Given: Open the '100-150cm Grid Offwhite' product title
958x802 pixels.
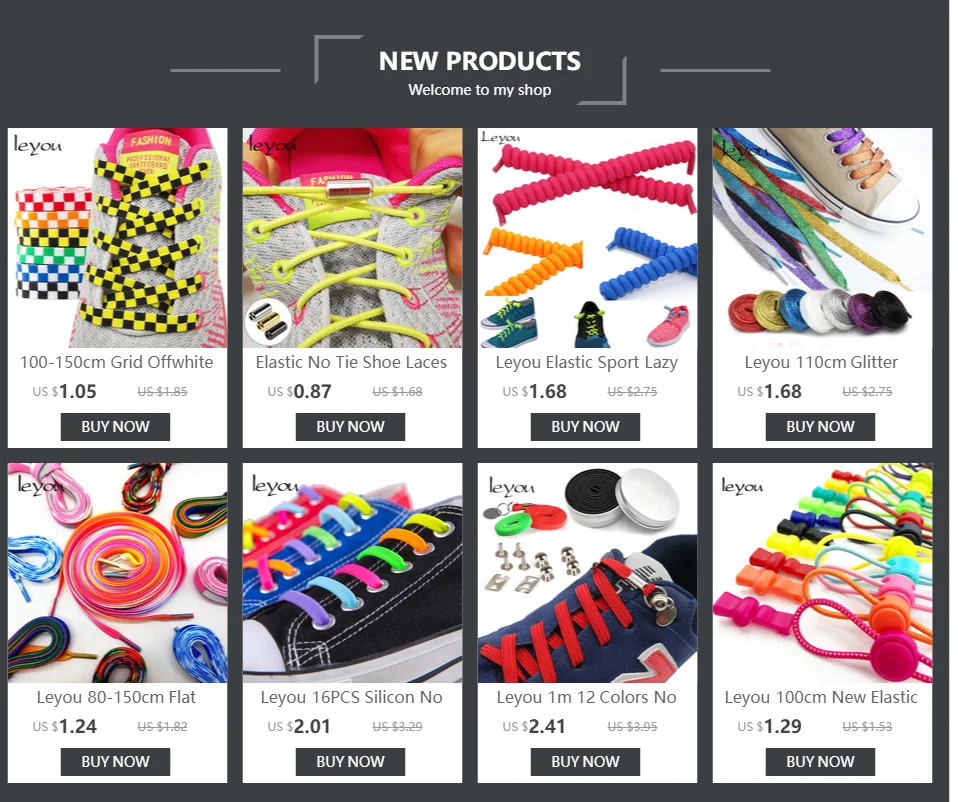Looking at the screenshot, I should pos(117,362).
